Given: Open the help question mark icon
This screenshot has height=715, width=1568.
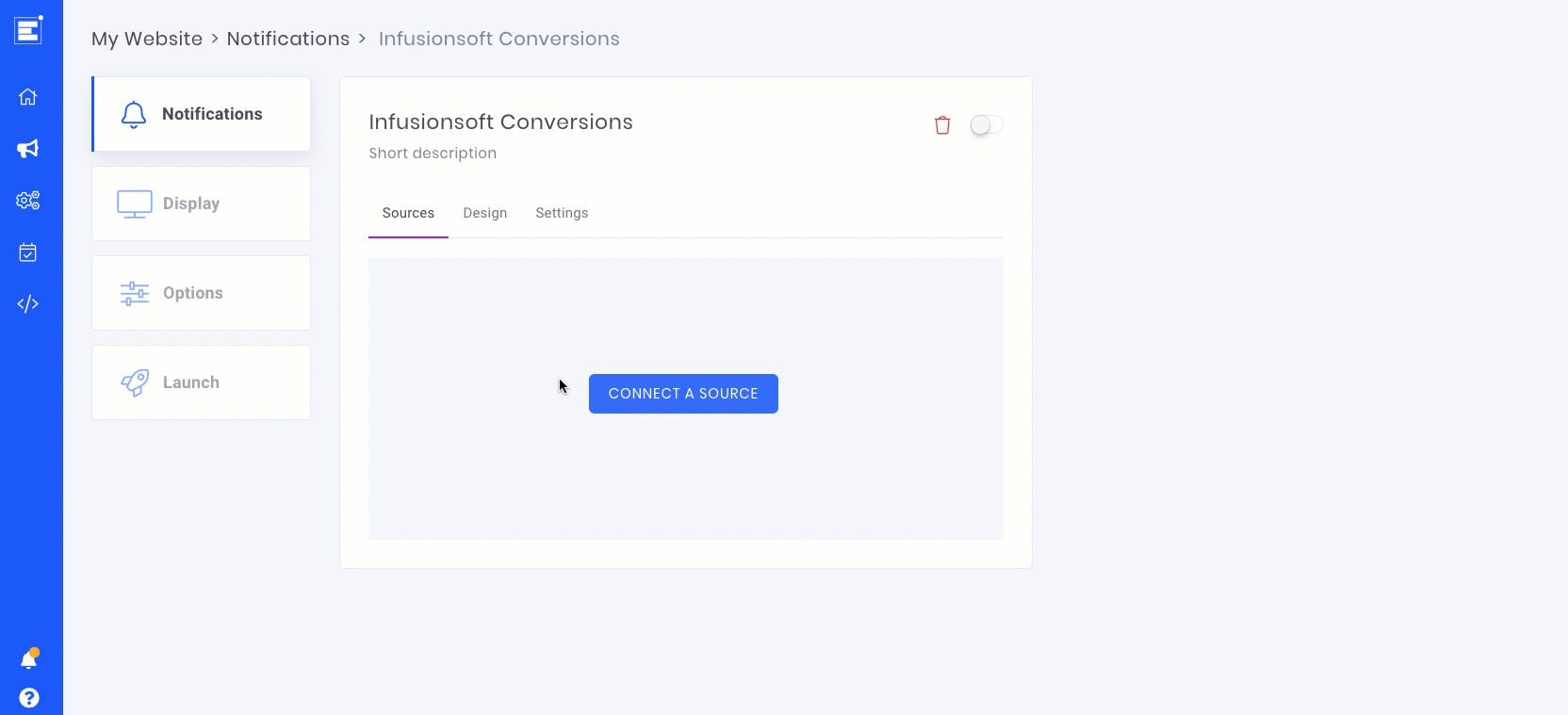Looking at the screenshot, I should pos(29,698).
